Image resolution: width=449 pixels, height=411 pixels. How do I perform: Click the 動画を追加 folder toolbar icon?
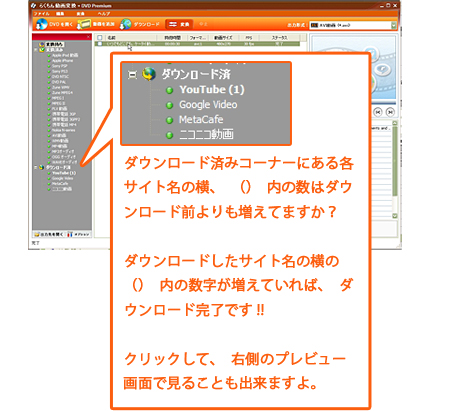(84, 24)
